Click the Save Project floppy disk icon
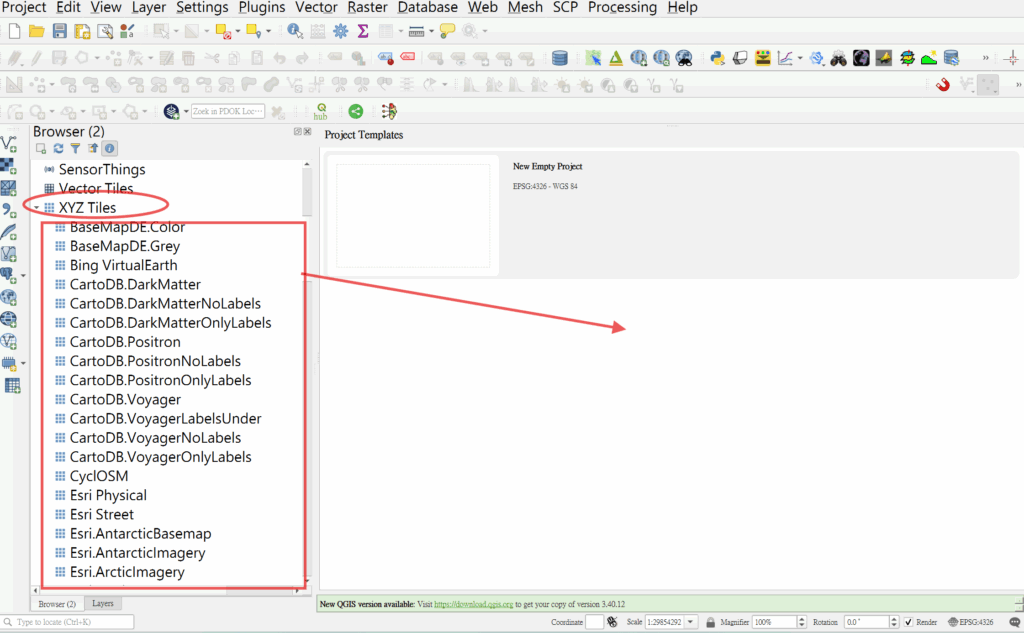 tap(60, 32)
